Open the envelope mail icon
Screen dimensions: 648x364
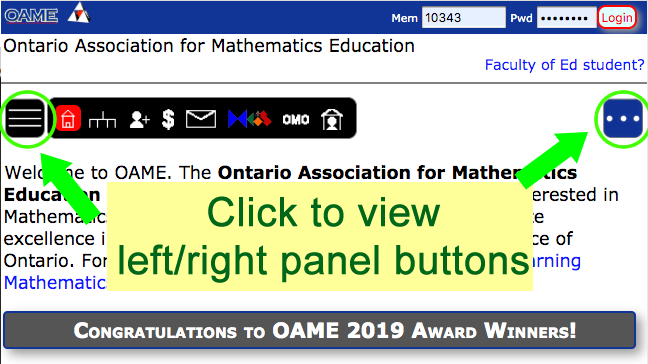[201, 119]
